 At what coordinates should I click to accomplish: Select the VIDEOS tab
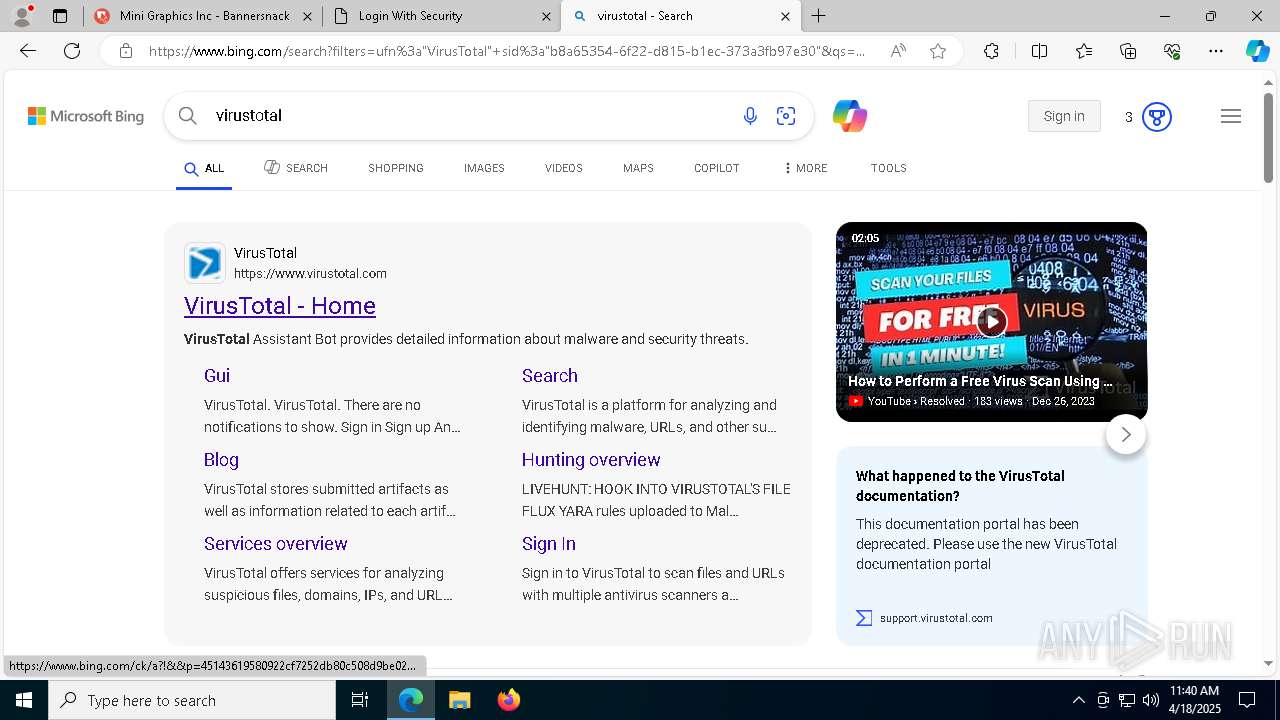(564, 168)
